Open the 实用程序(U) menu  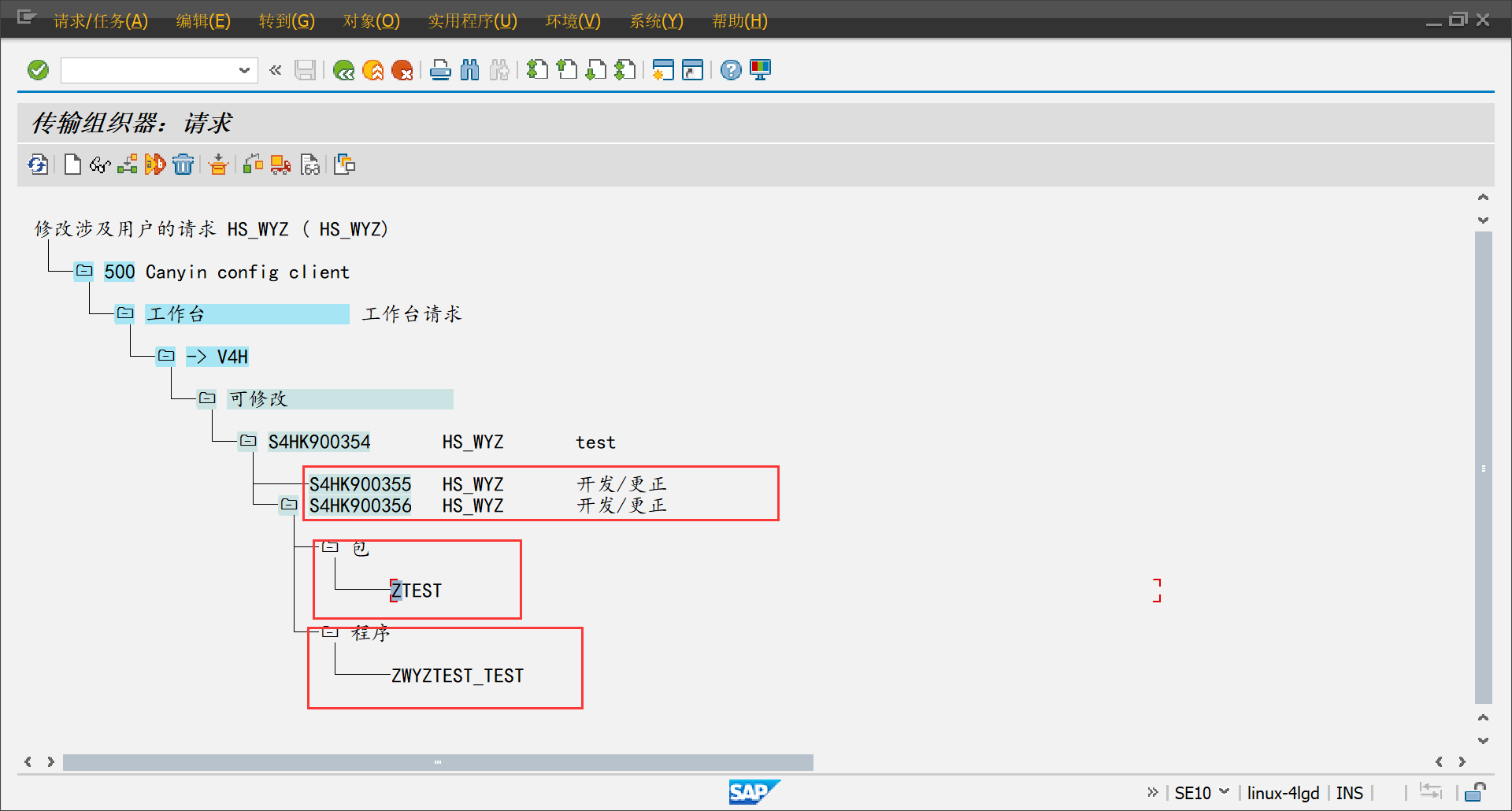(472, 21)
